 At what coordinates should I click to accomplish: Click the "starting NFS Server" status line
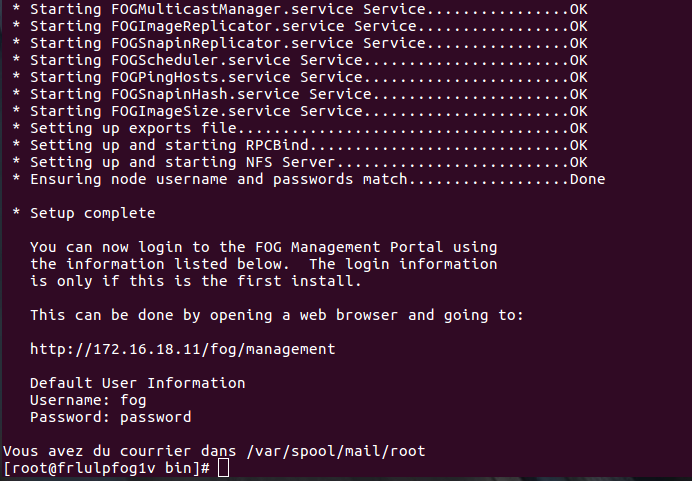300,162
